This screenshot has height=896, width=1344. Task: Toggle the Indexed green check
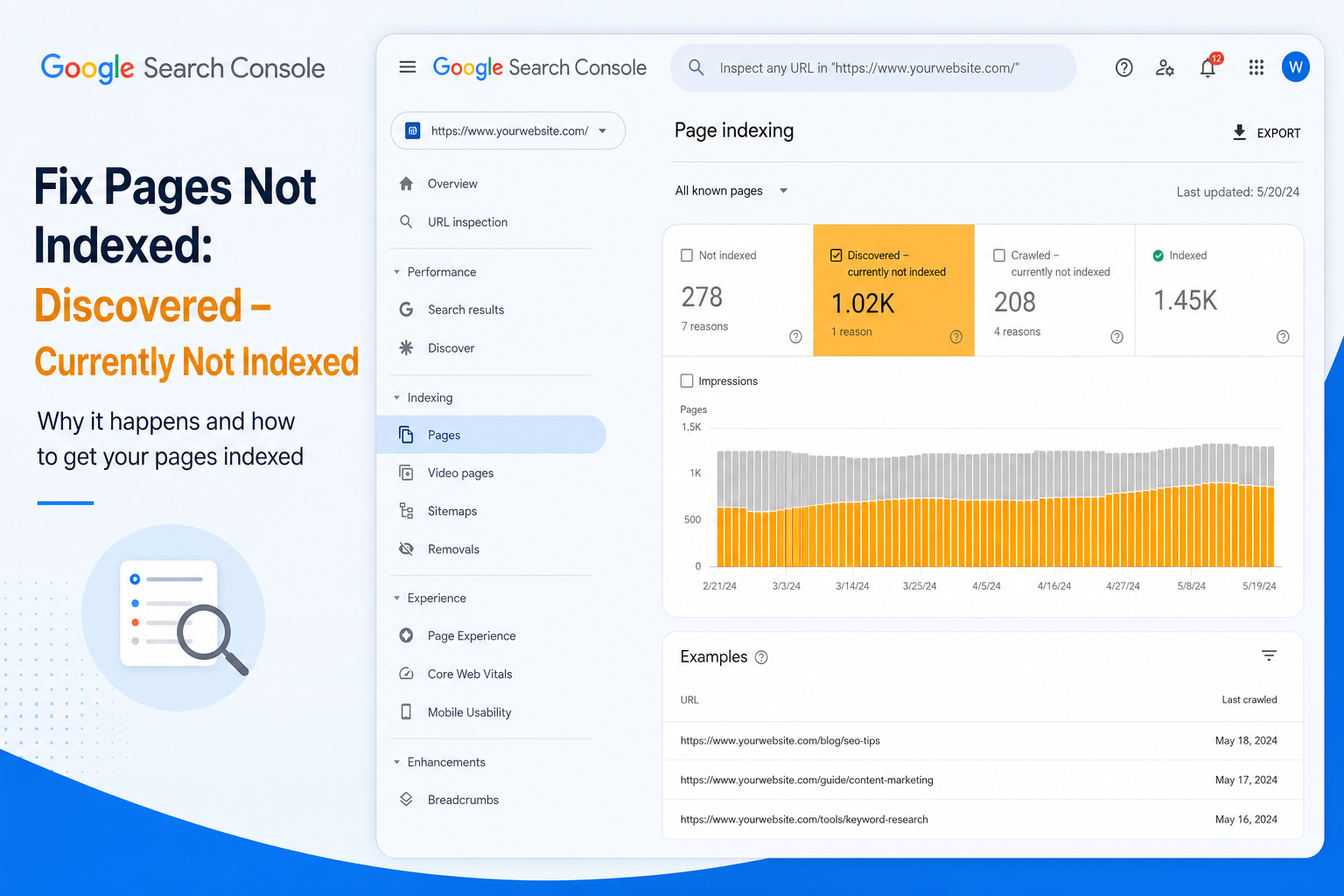(x=1158, y=255)
